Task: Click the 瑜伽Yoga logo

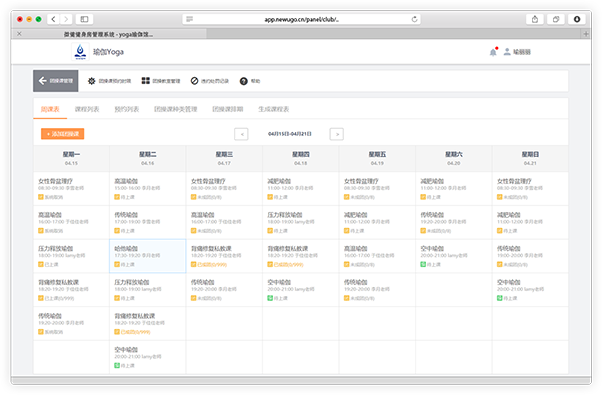Action: [80, 51]
